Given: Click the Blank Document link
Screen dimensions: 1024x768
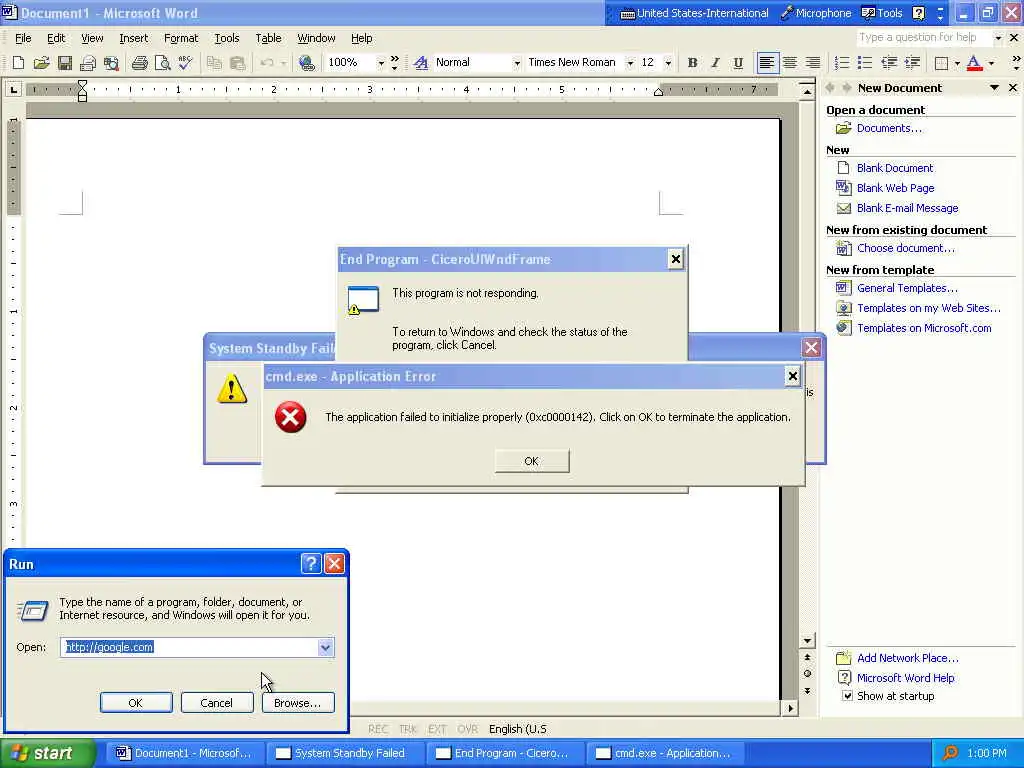Looking at the screenshot, I should pos(895,168).
